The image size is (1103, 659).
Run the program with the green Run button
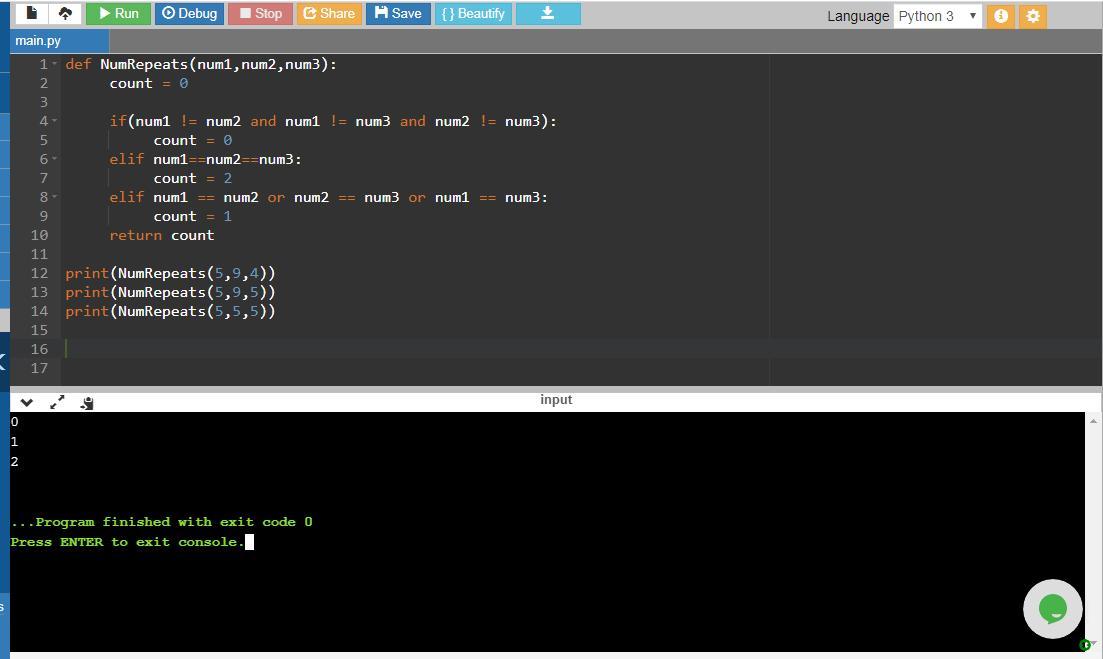click(x=118, y=13)
